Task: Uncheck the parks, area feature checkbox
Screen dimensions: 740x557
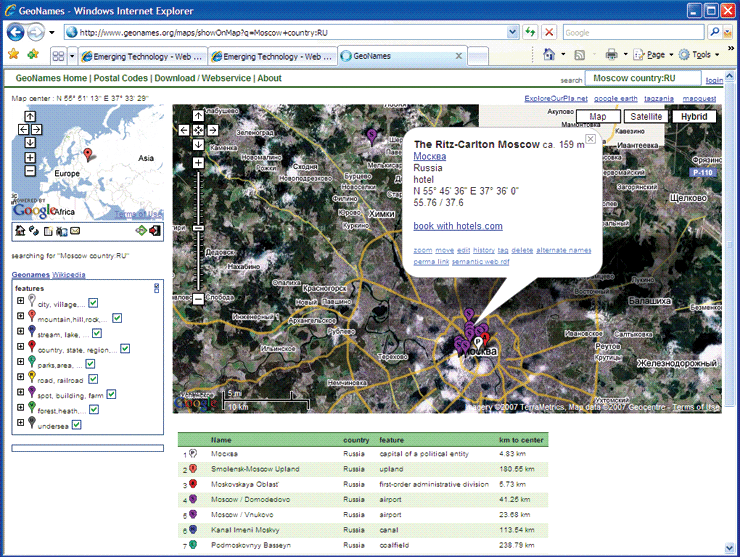Action: tap(90, 364)
